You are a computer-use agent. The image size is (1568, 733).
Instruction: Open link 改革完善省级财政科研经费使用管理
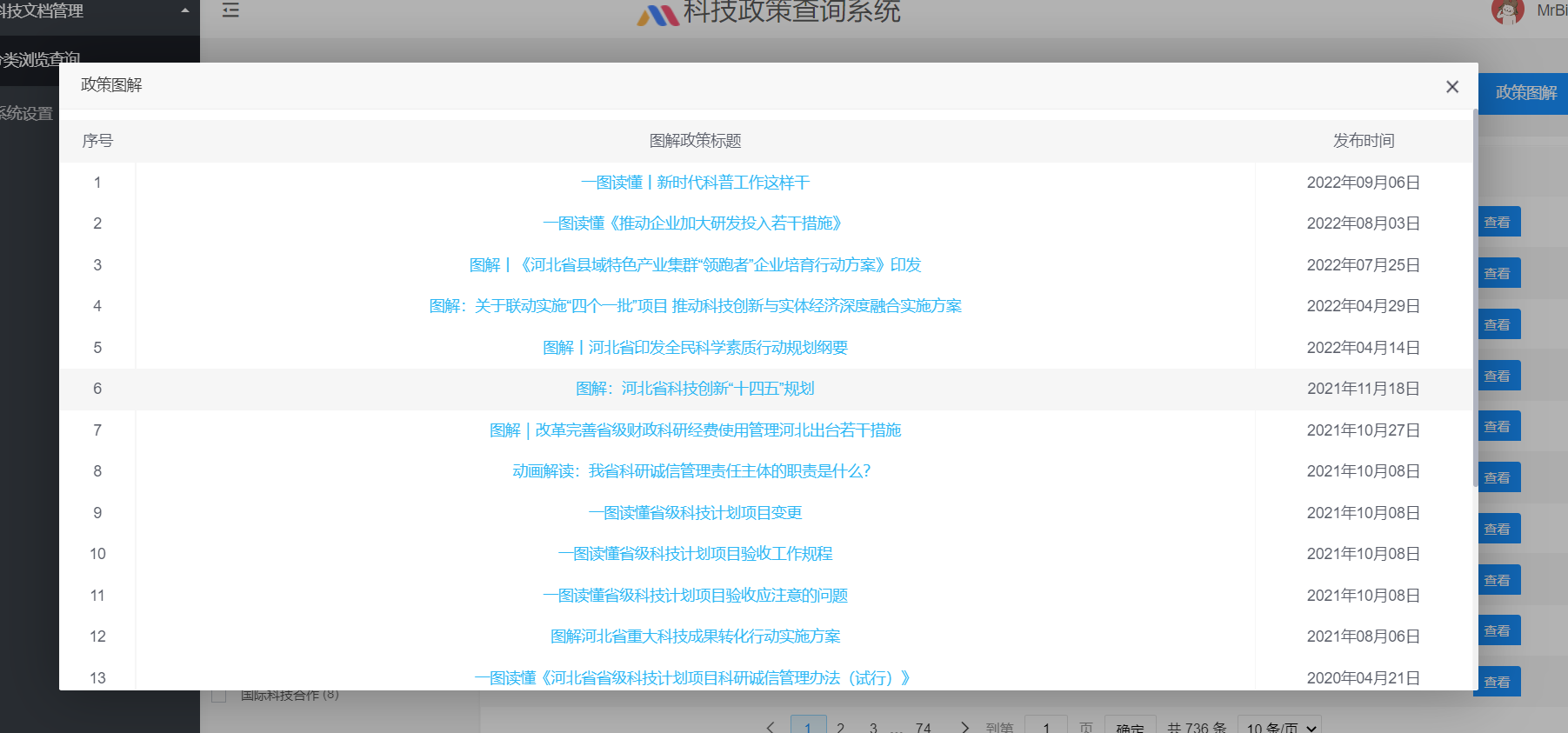(x=695, y=430)
